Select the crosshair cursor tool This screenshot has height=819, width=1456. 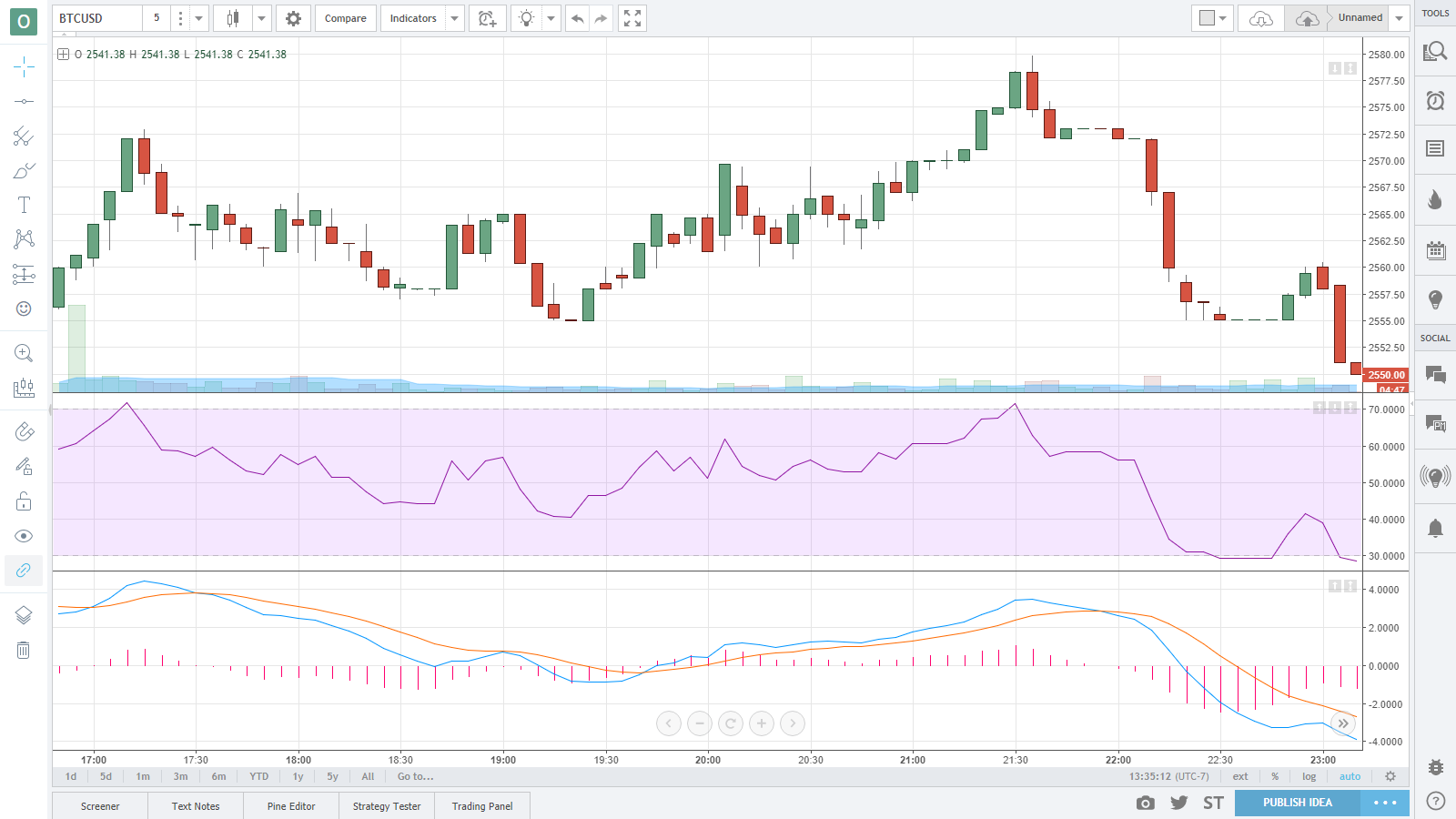coord(24,66)
